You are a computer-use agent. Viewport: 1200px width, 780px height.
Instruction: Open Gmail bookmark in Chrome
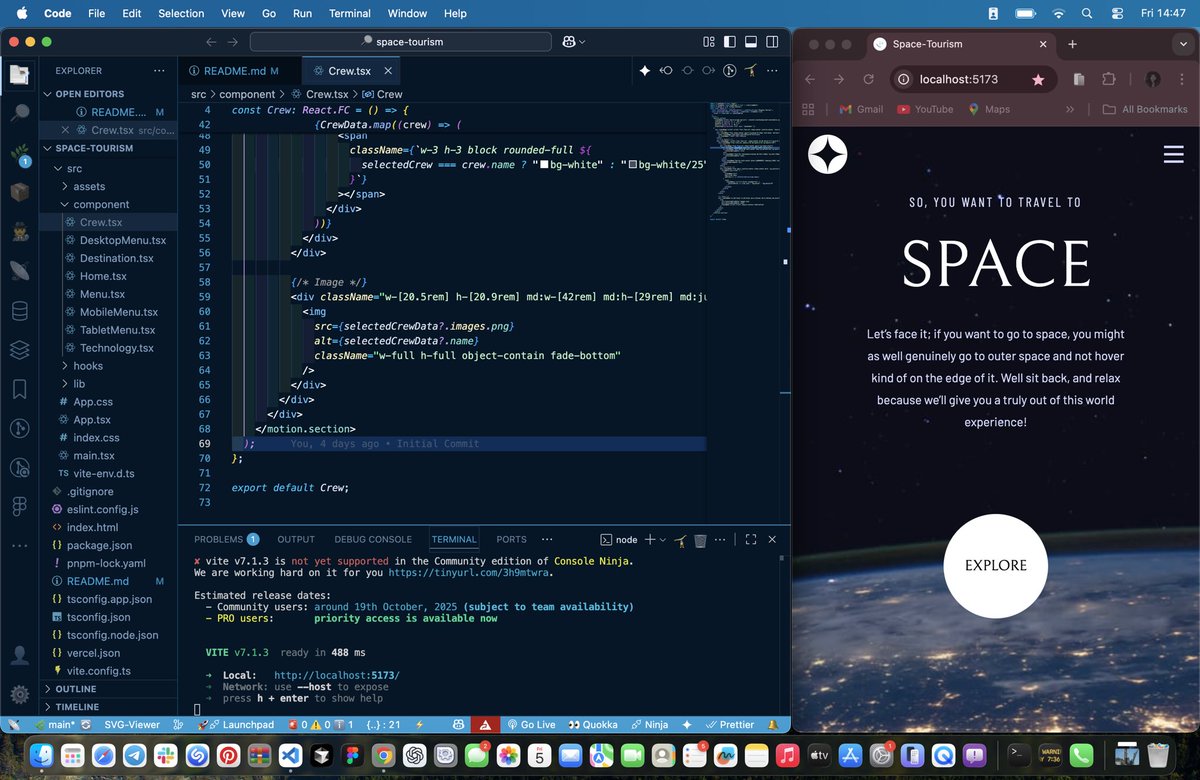pos(860,109)
